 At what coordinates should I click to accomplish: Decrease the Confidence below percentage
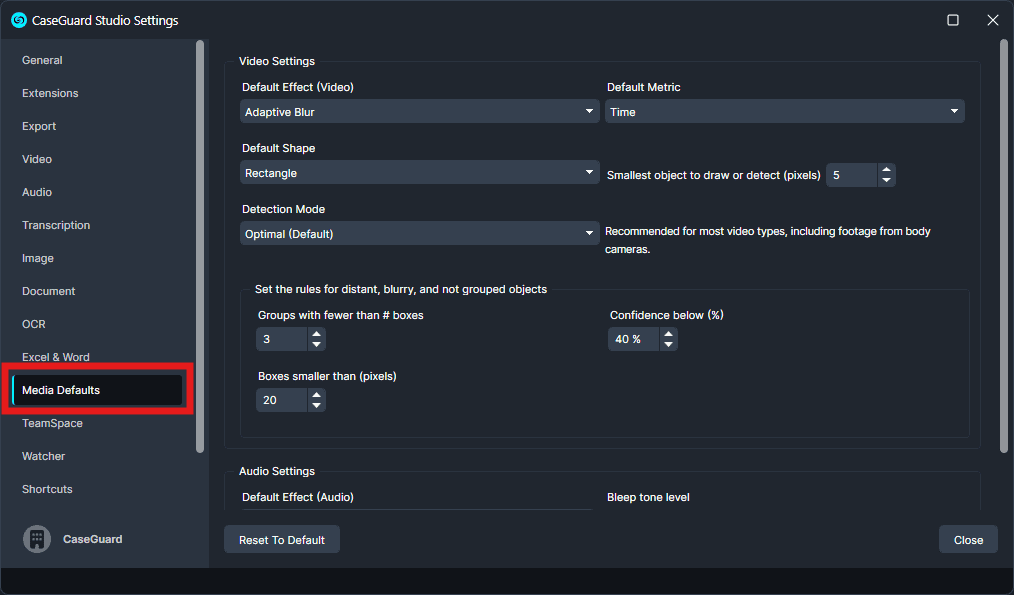pyautogui.click(x=668, y=345)
